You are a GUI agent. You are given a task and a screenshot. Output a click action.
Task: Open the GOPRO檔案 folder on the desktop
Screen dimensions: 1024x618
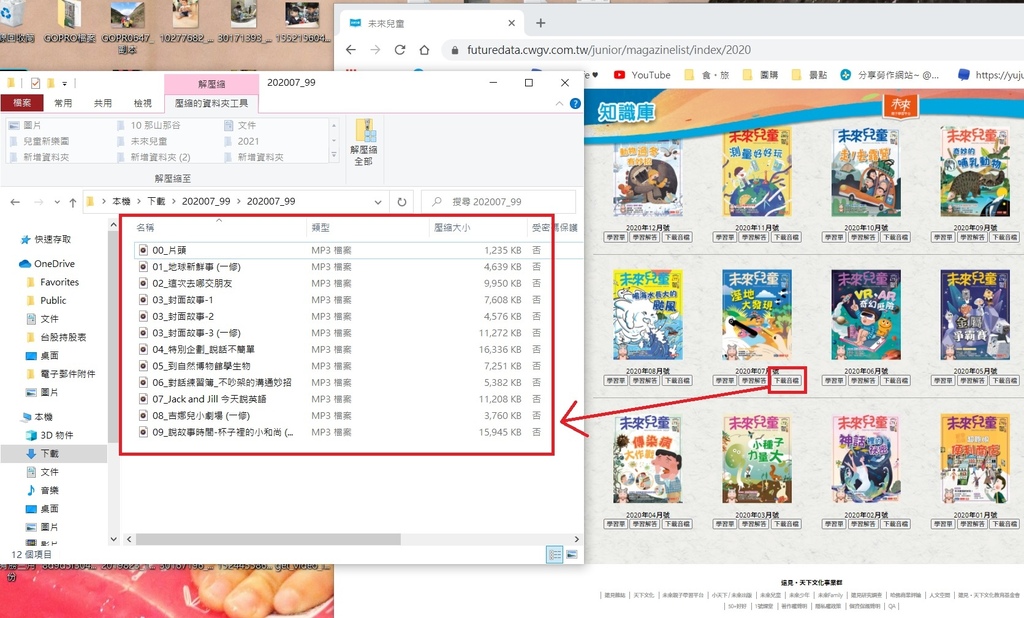coord(69,23)
